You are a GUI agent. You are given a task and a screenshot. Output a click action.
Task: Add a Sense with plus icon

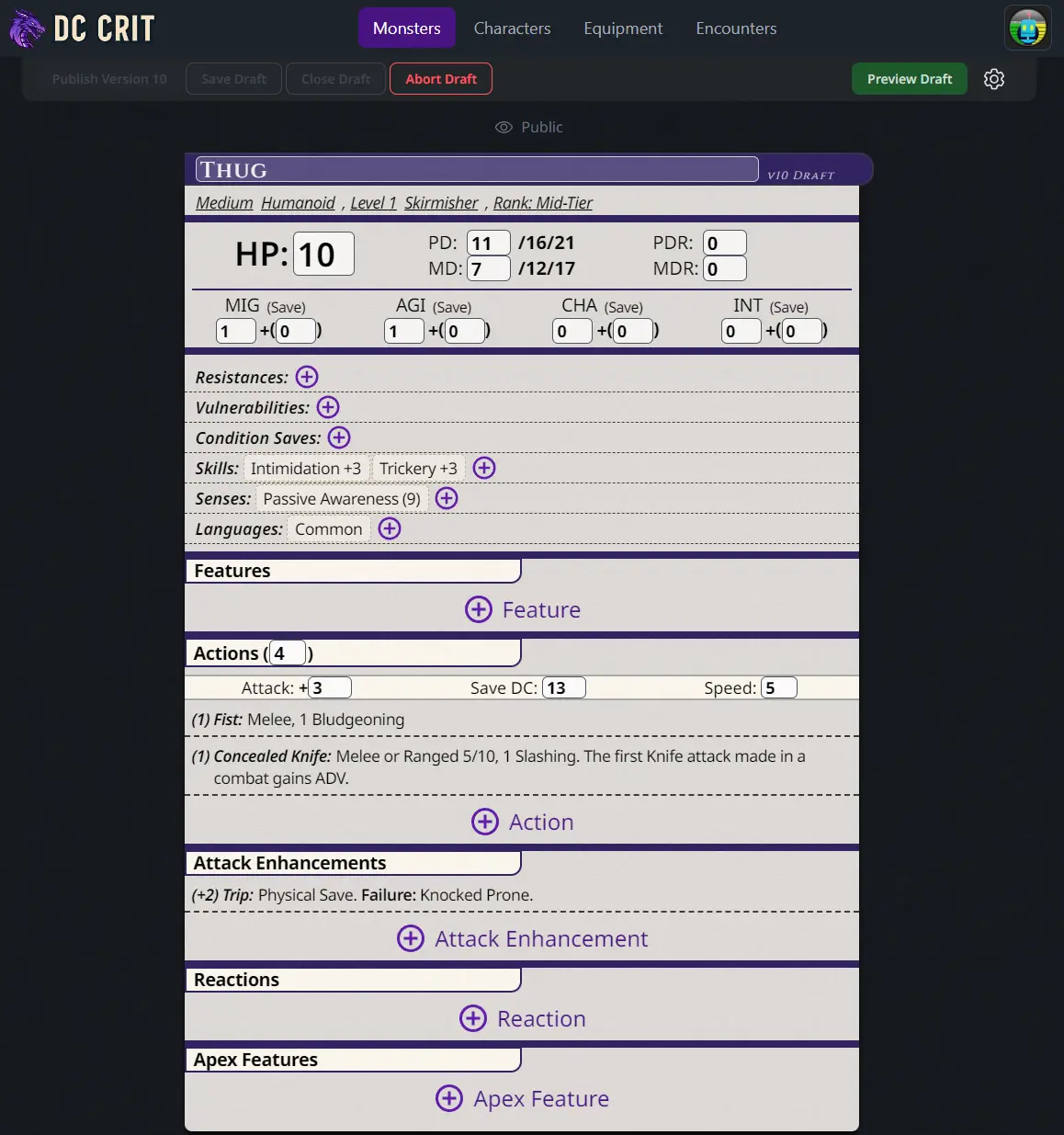pyautogui.click(x=447, y=498)
